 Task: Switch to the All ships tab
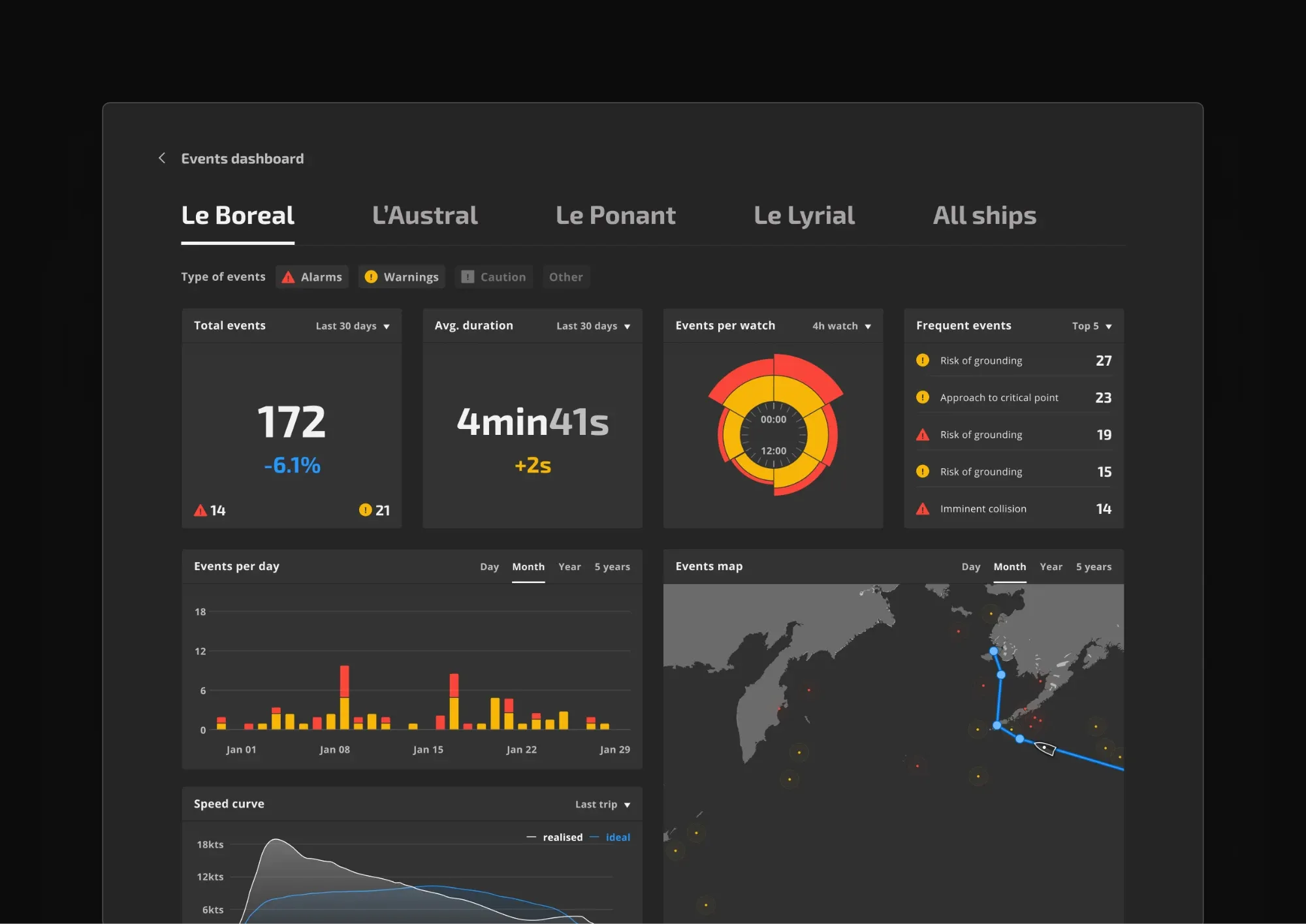[985, 215]
